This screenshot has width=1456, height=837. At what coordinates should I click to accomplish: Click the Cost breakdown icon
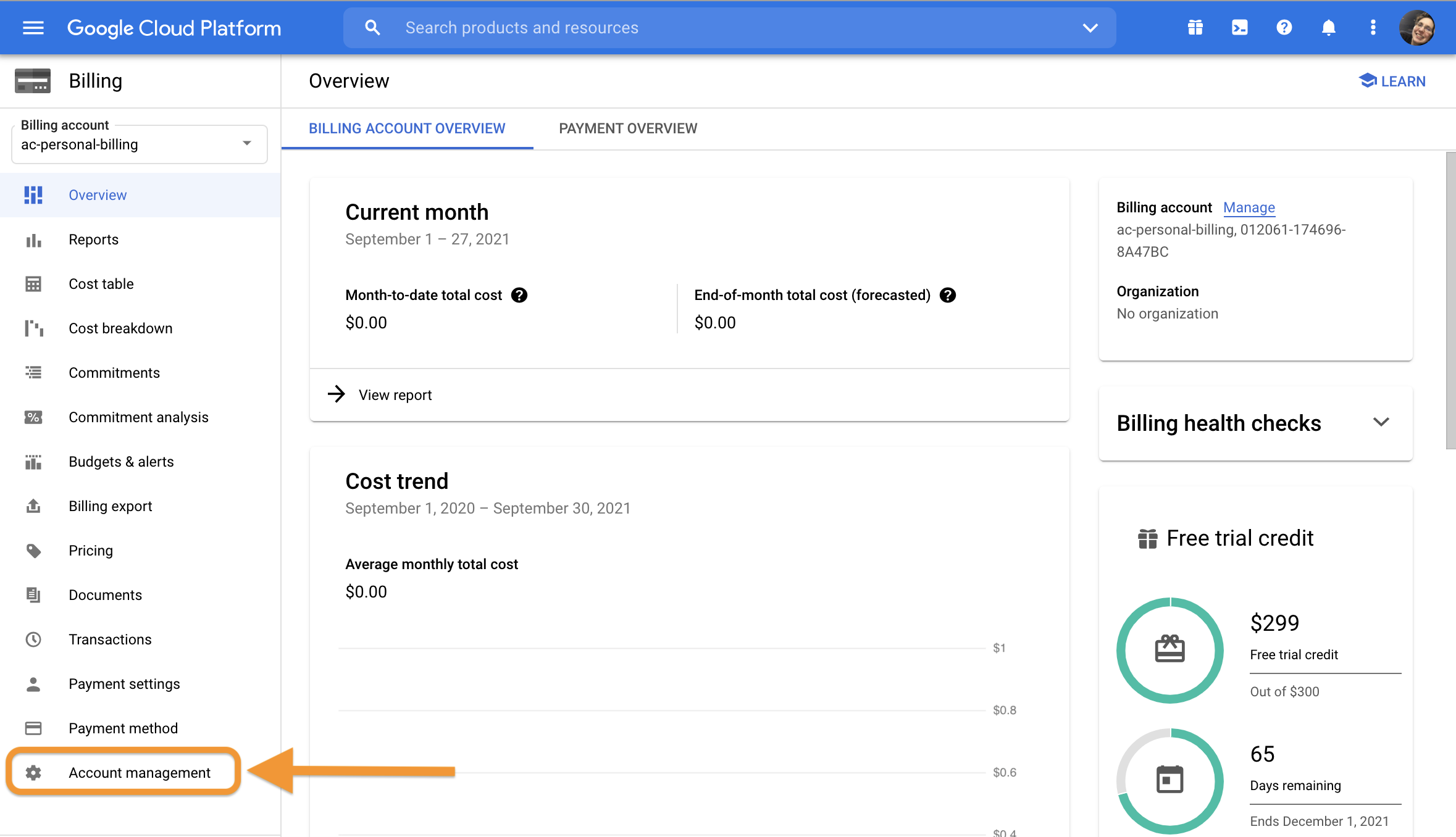coord(33,328)
